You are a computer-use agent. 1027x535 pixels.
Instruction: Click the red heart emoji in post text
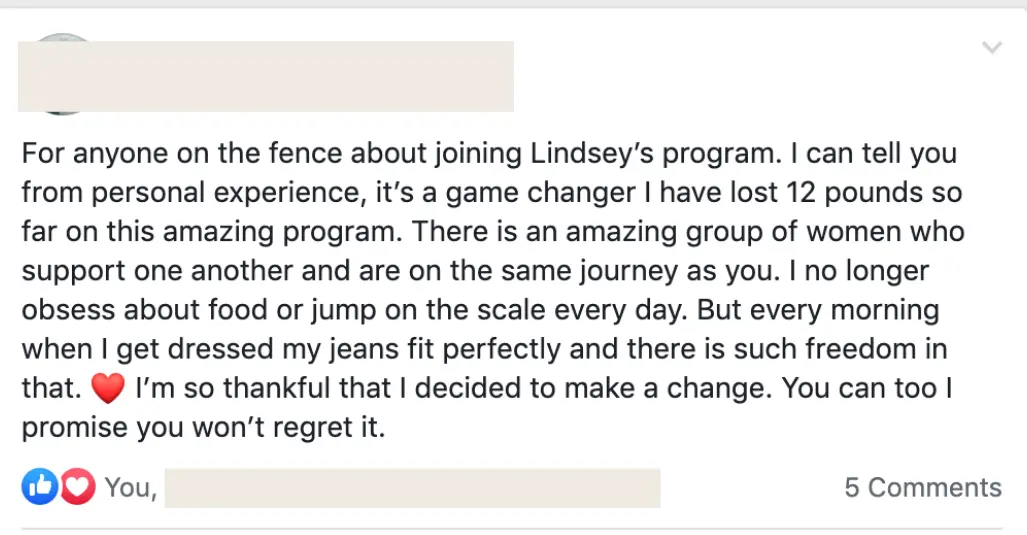click(x=107, y=387)
